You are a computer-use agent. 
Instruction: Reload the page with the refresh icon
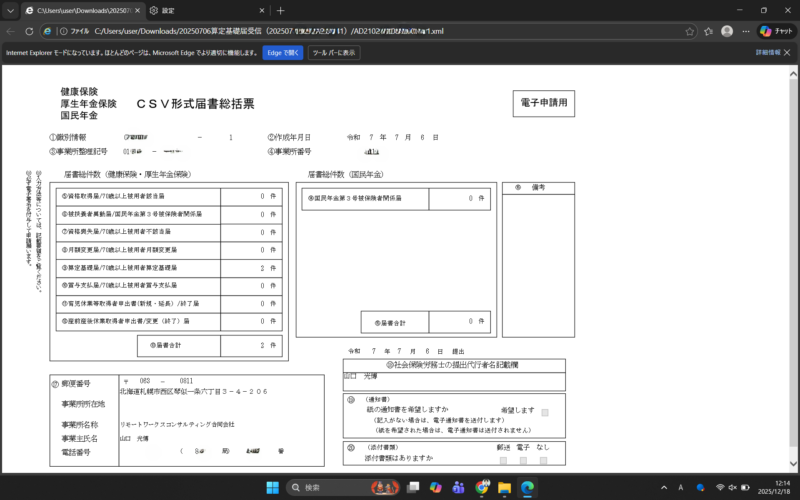pos(29,31)
